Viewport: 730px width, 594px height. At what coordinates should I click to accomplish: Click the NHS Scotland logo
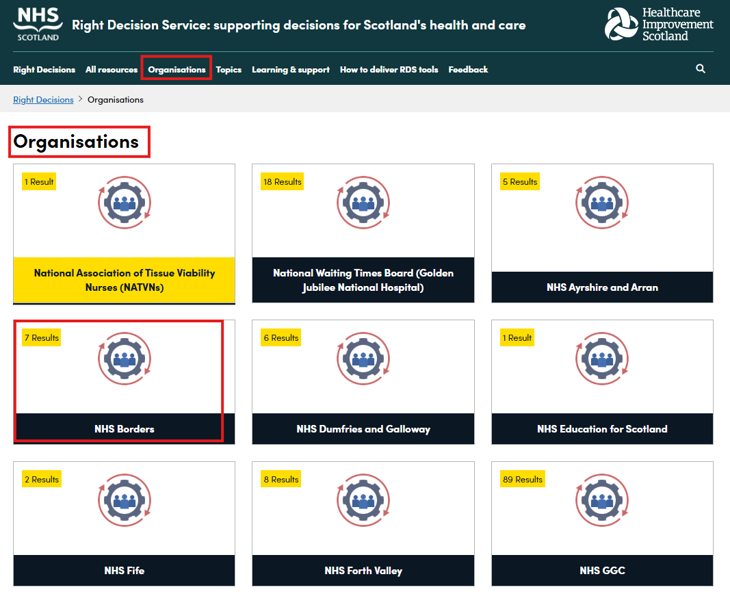click(x=38, y=24)
